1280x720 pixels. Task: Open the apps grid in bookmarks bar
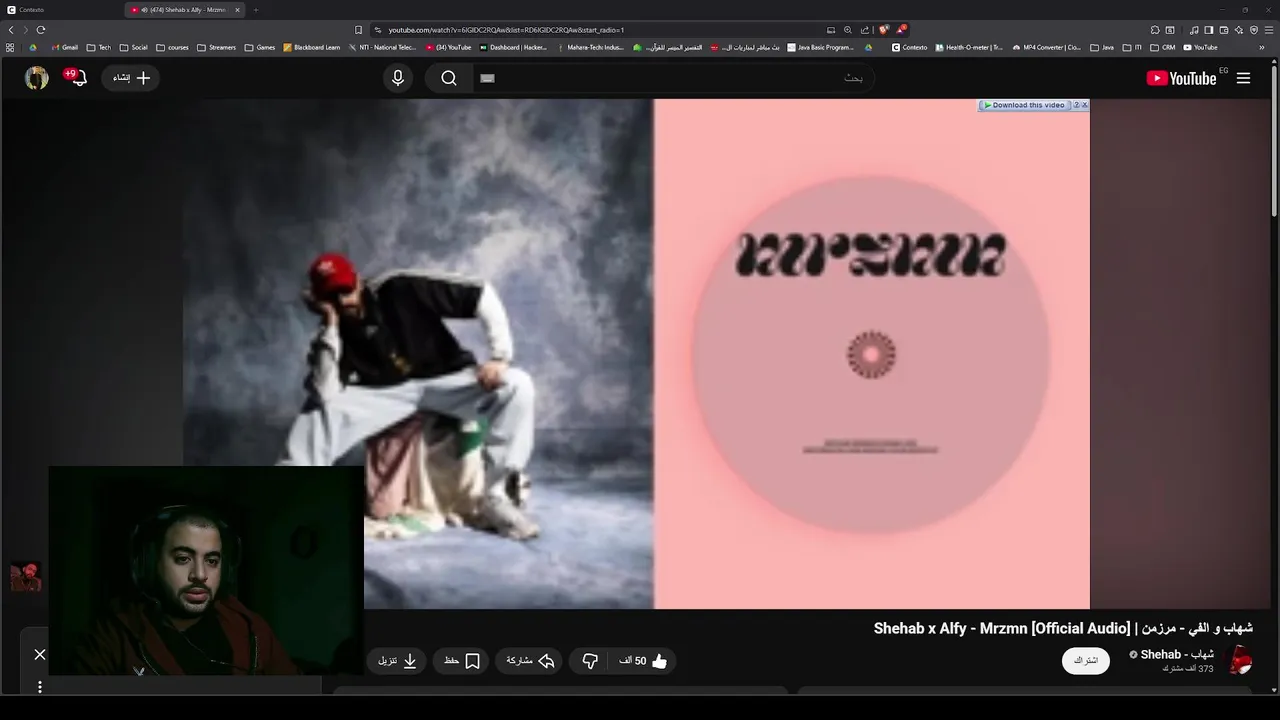(10, 47)
